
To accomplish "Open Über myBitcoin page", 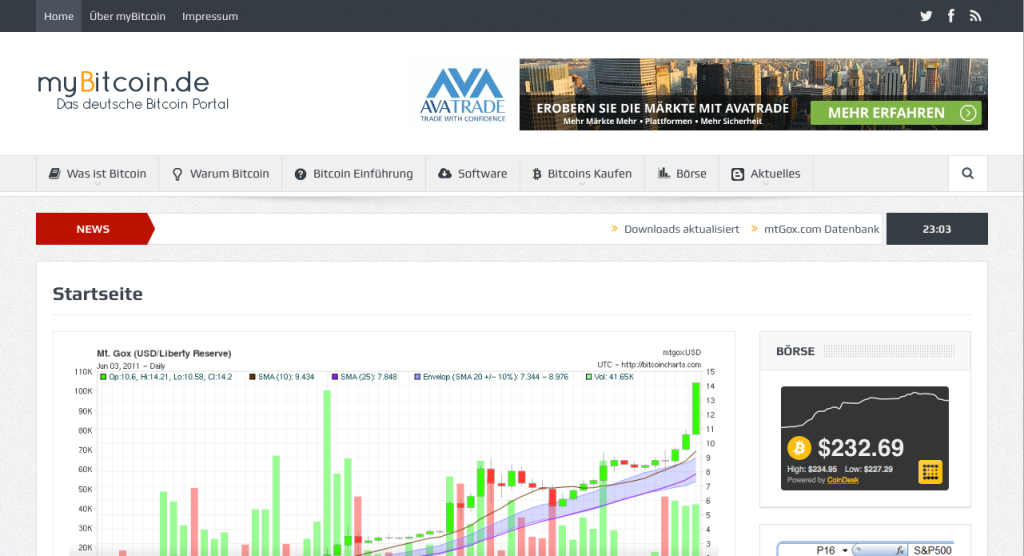I will click(x=127, y=16).
